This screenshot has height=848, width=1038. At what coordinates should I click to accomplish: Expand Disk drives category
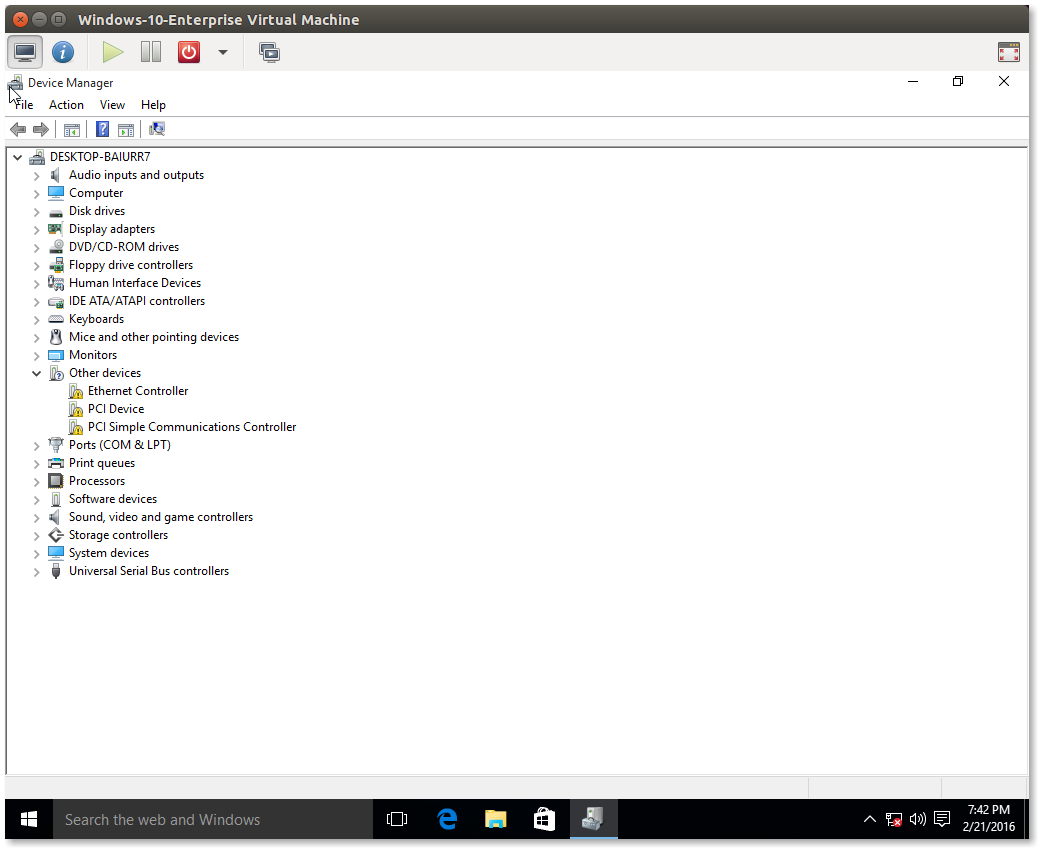(x=36, y=212)
